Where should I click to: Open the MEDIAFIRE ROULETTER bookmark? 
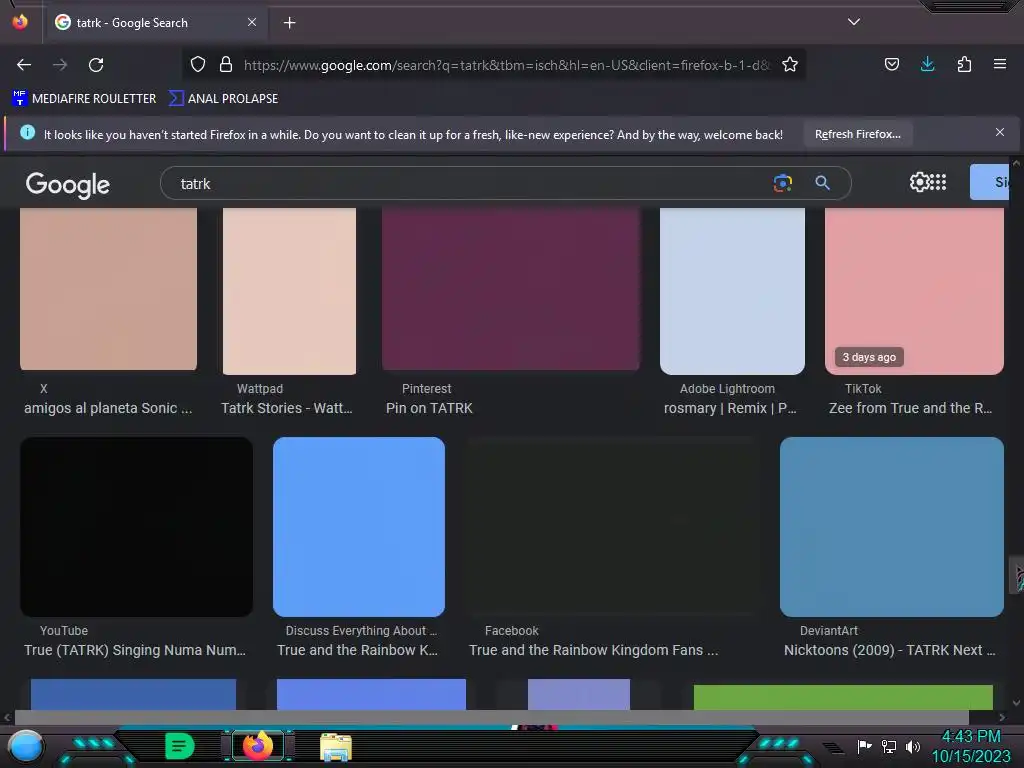point(85,99)
